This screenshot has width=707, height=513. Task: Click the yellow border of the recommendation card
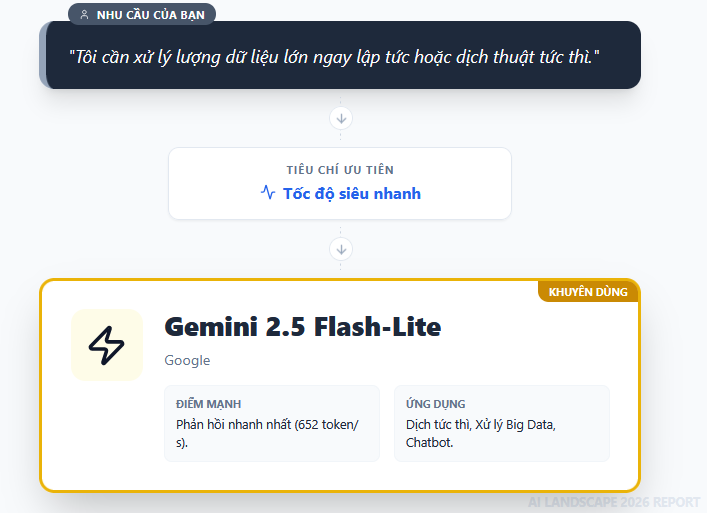(41, 400)
